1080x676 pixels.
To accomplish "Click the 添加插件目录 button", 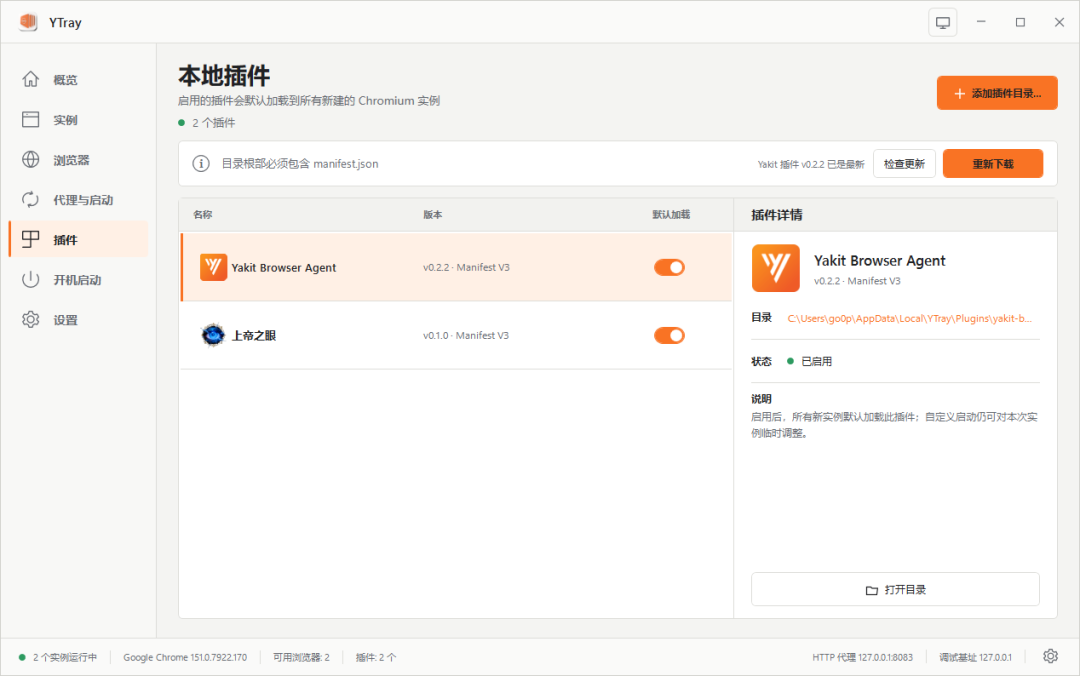I will point(997,93).
